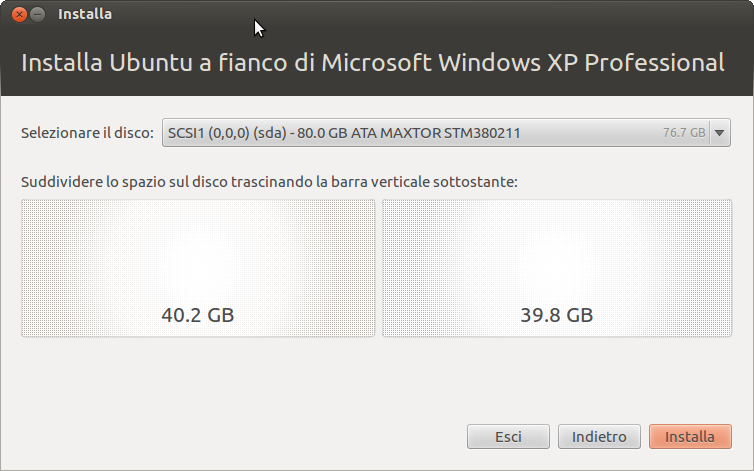Expand the disk list dropdown arrow

click(x=720, y=132)
